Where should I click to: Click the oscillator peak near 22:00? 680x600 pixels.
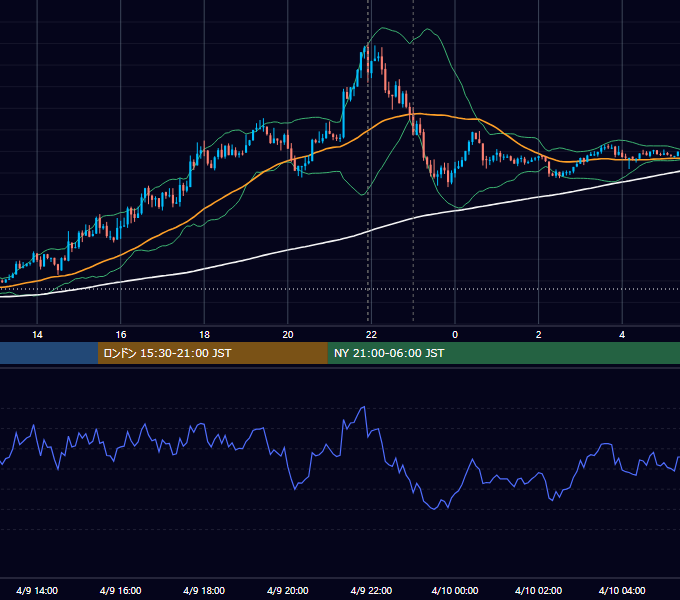coord(363,408)
